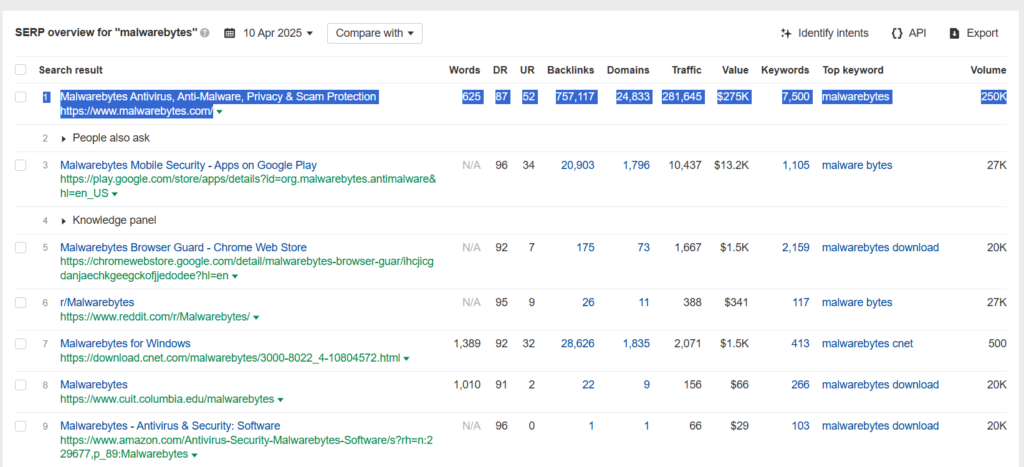Click the Top keyword column header
Image resolution: width=1024 pixels, height=467 pixels.
(x=853, y=70)
